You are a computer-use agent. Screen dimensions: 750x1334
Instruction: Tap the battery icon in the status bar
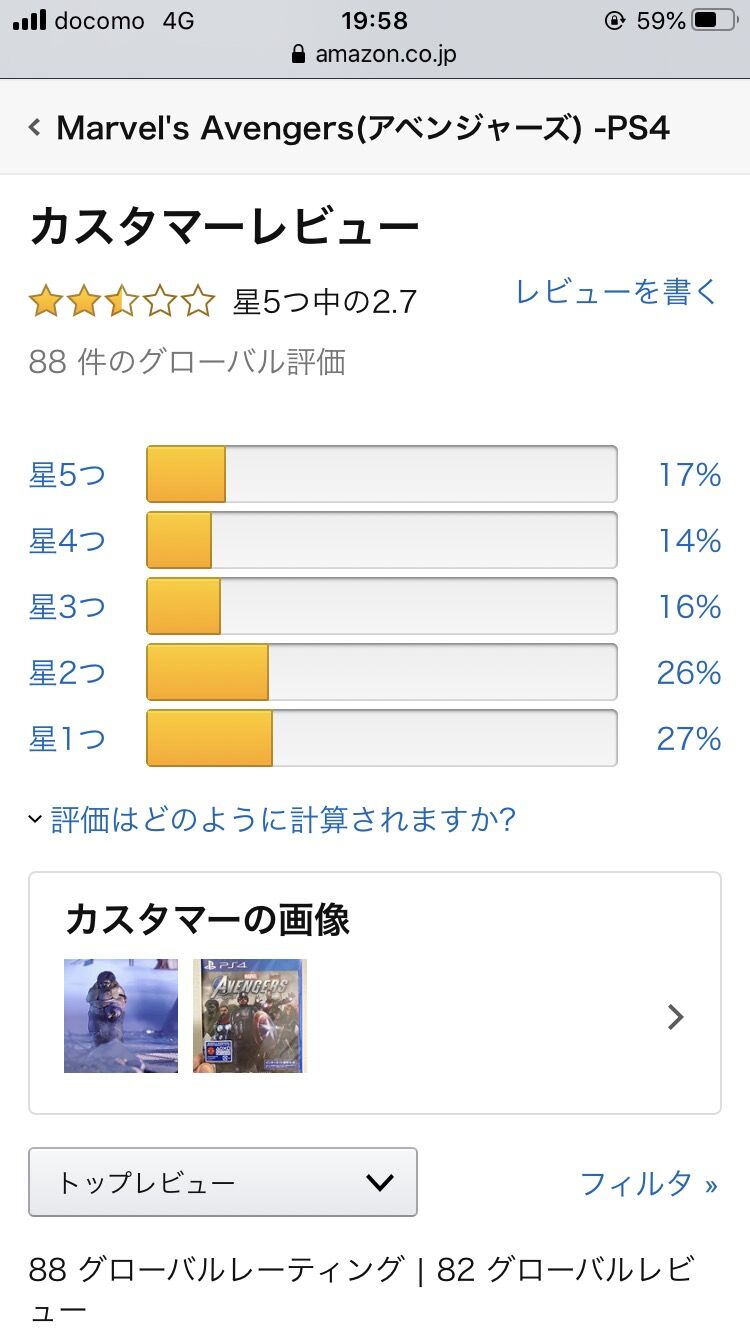pyautogui.click(x=714, y=20)
